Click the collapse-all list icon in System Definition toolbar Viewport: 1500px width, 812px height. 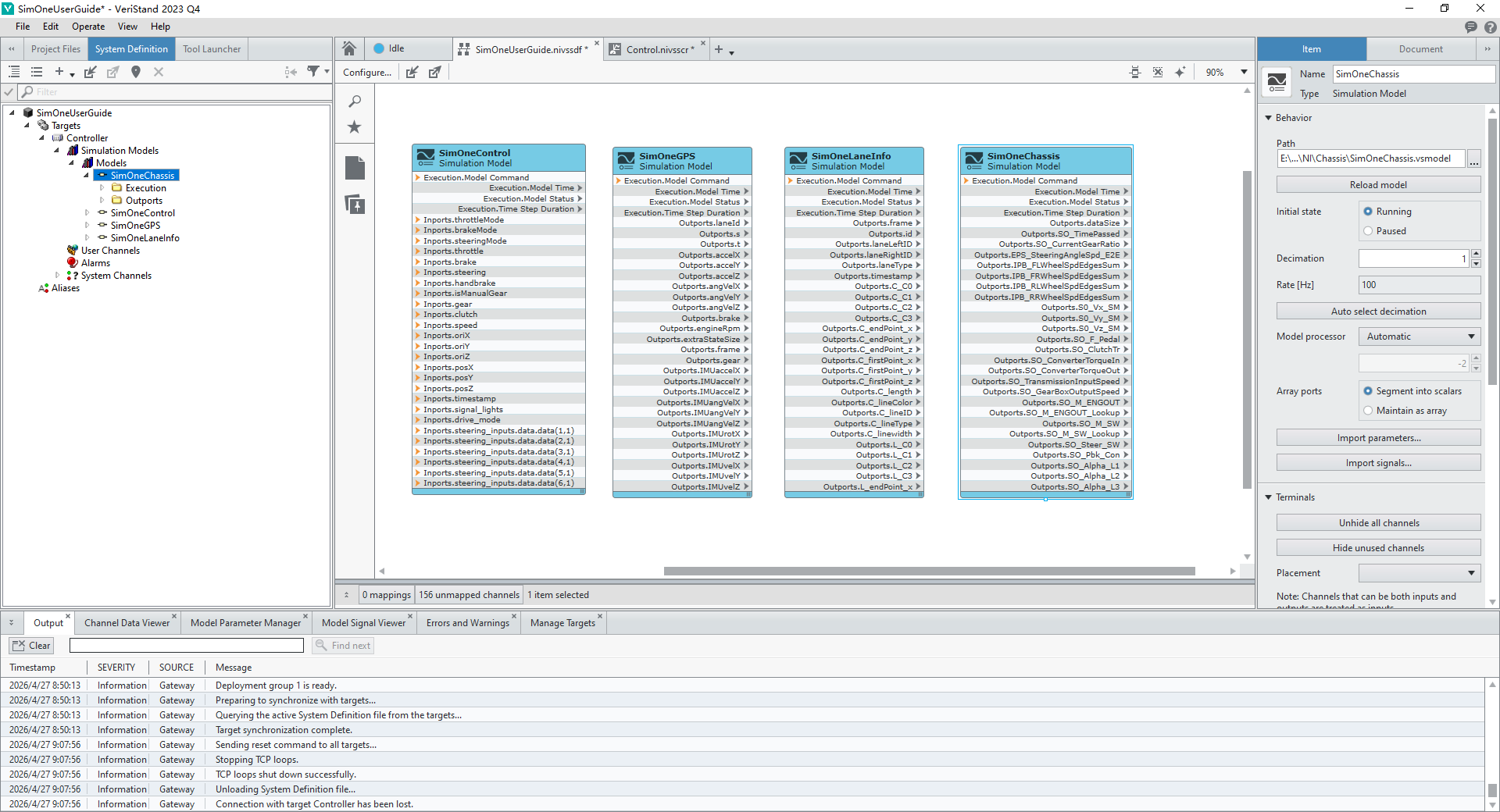pos(36,72)
